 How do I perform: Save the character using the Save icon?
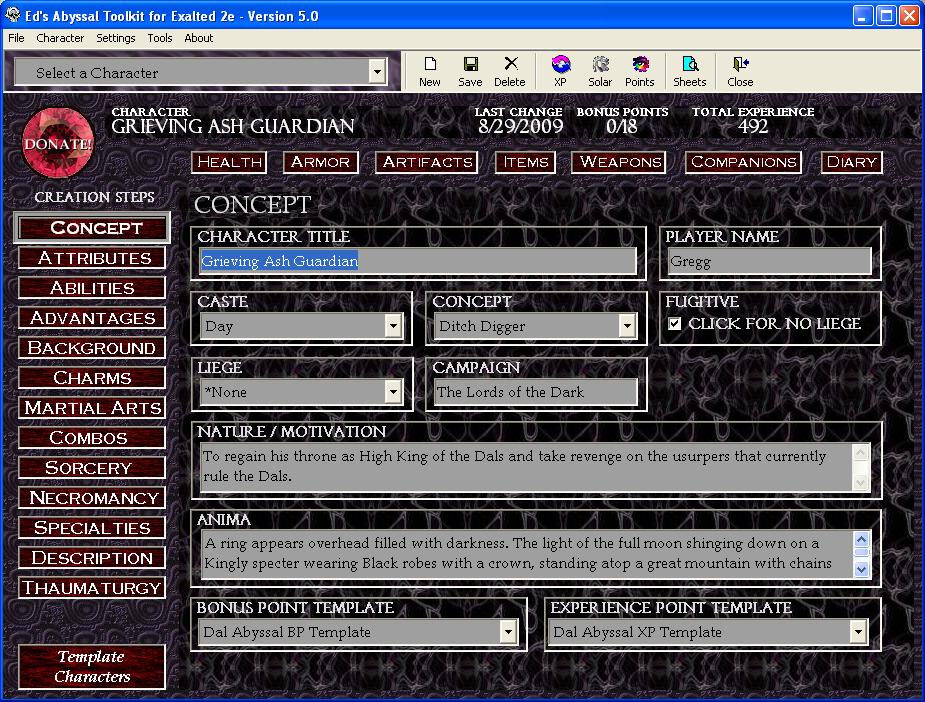[469, 70]
